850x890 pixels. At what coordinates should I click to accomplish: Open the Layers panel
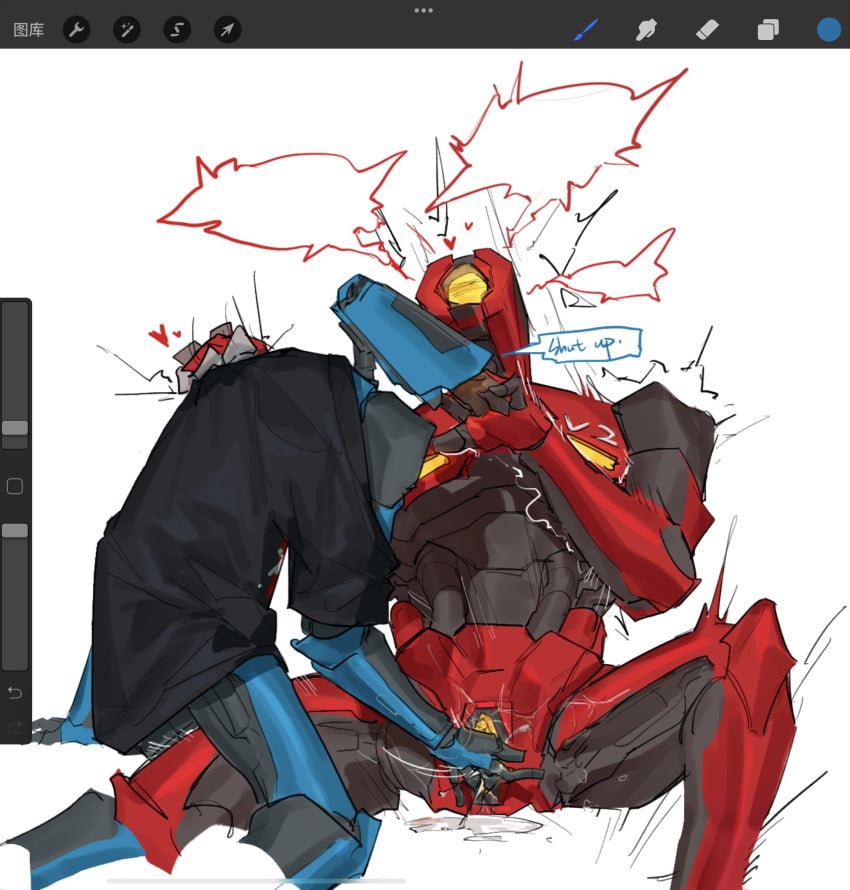pos(767,30)
